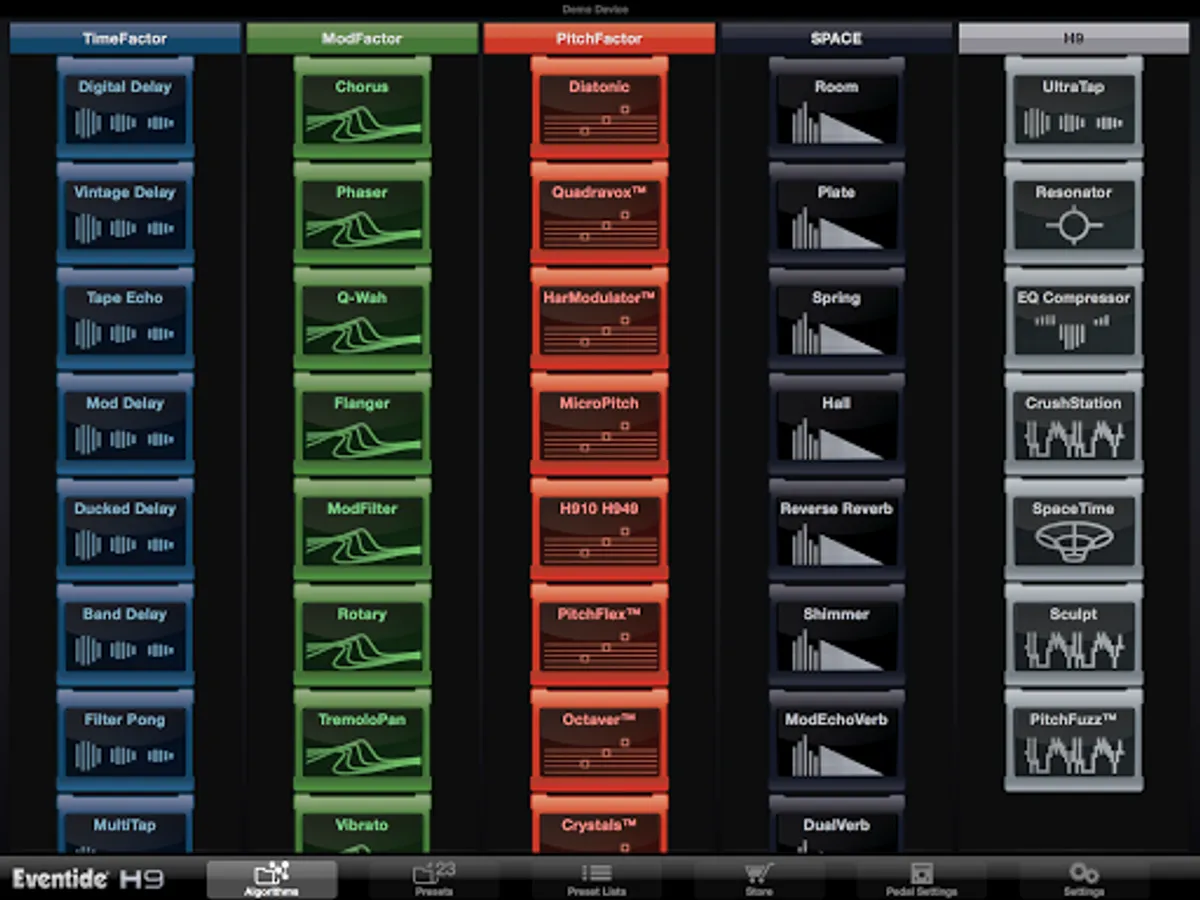
Task: Choose the DualVerb tile
Action: click(x=836, y=825)
